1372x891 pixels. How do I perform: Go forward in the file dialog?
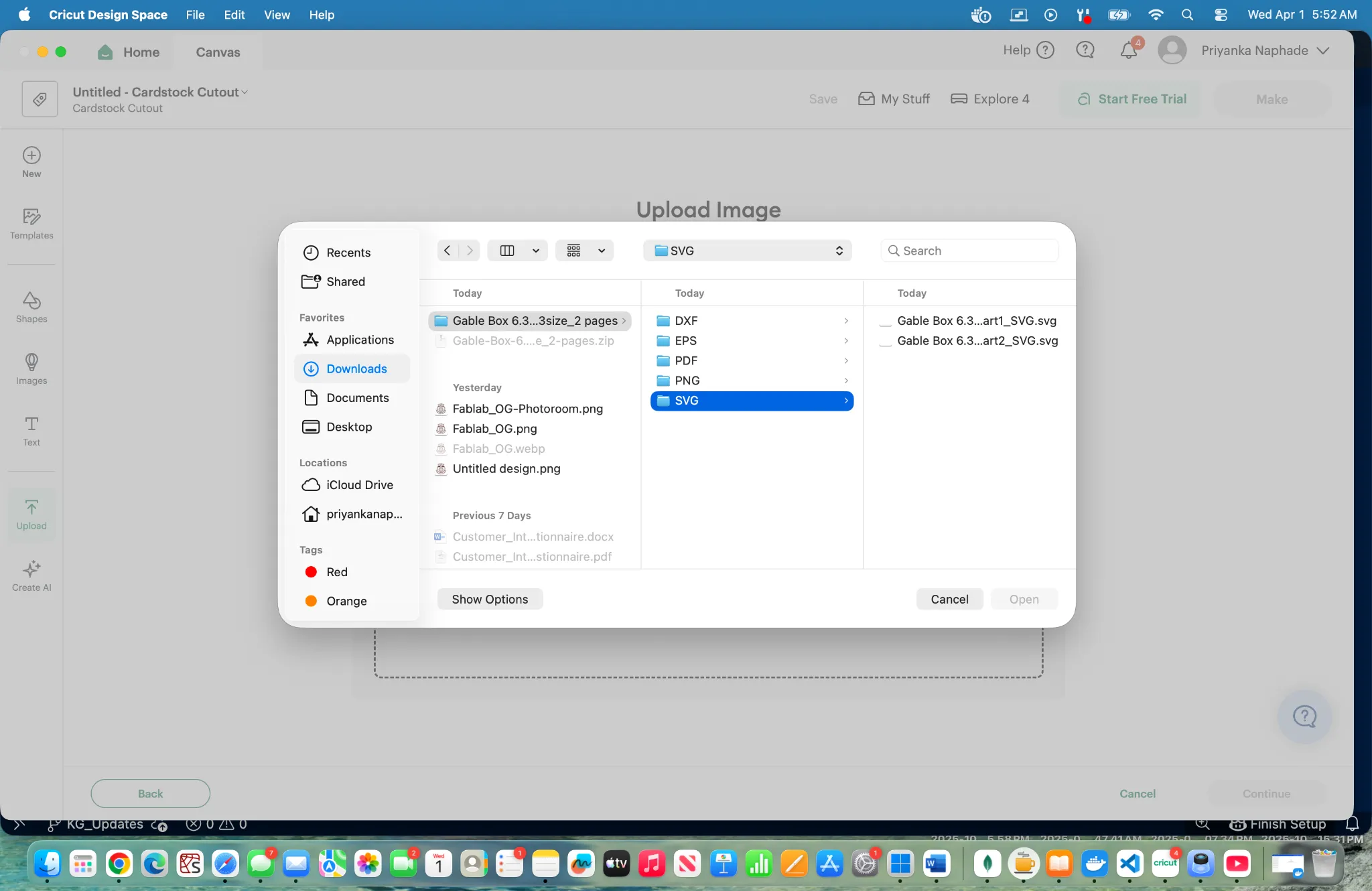click(x=470, y=251)
